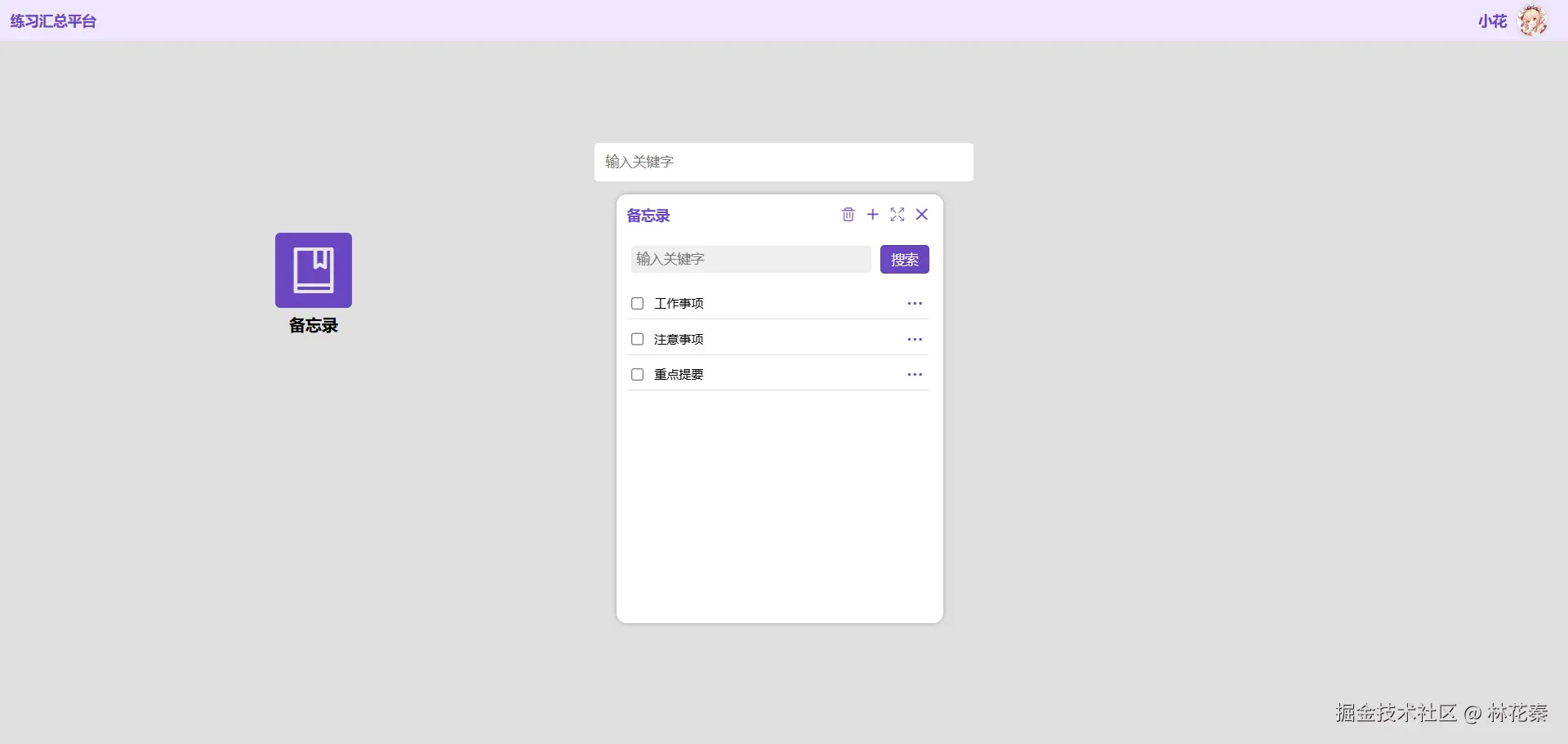The width and height of the screenshot is (1568, 744).
Task: Click the ellipsis icon next to 注意事项
Action: (x=914, y=339)
